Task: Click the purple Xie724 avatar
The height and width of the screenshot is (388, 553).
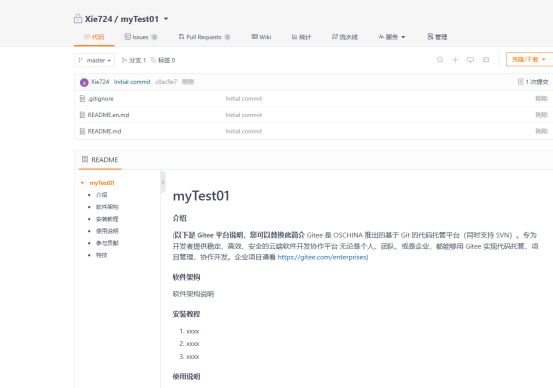Action: (x=84, y=82)
